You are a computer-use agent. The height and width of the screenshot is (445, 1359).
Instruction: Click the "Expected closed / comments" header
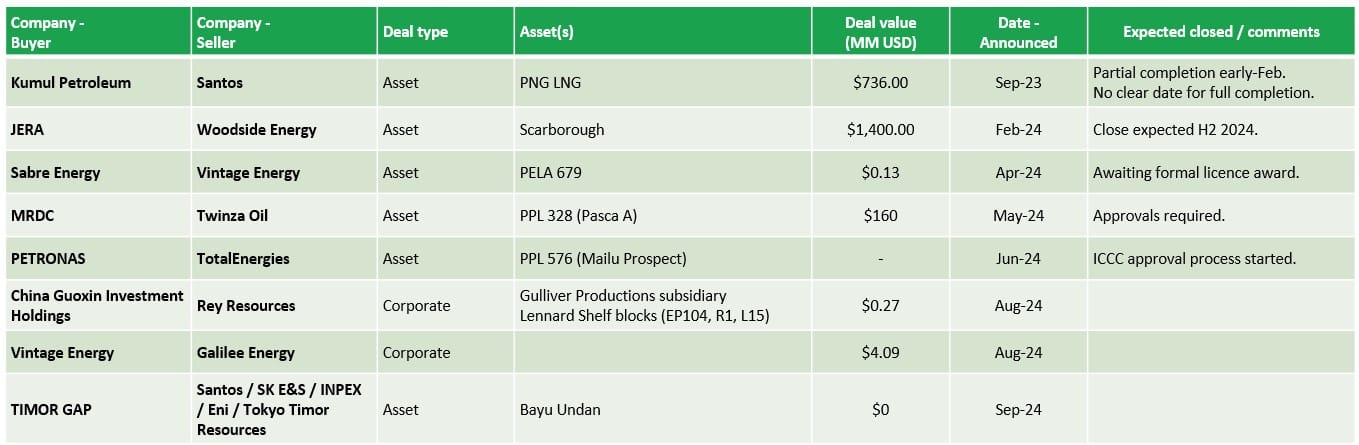(1220, 32)
